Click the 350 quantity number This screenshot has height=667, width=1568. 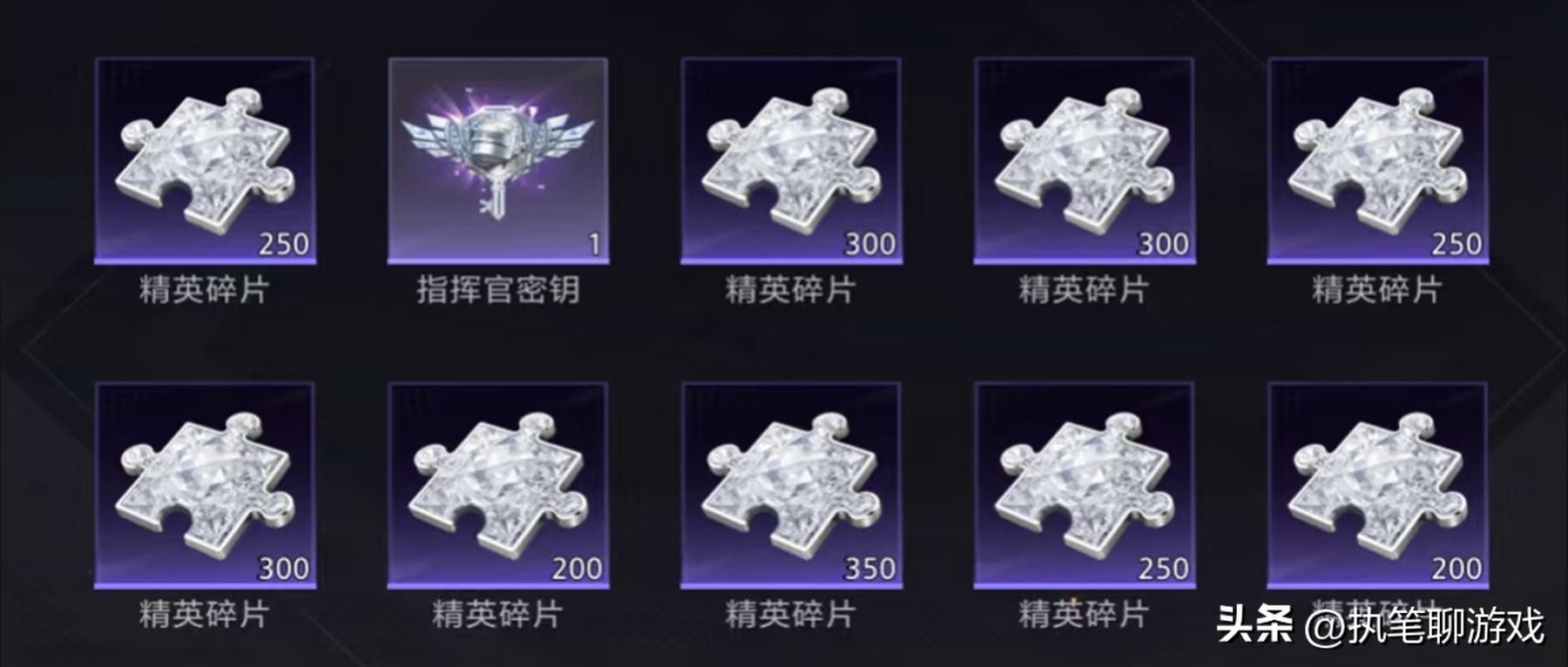click(x=869, y=569)
